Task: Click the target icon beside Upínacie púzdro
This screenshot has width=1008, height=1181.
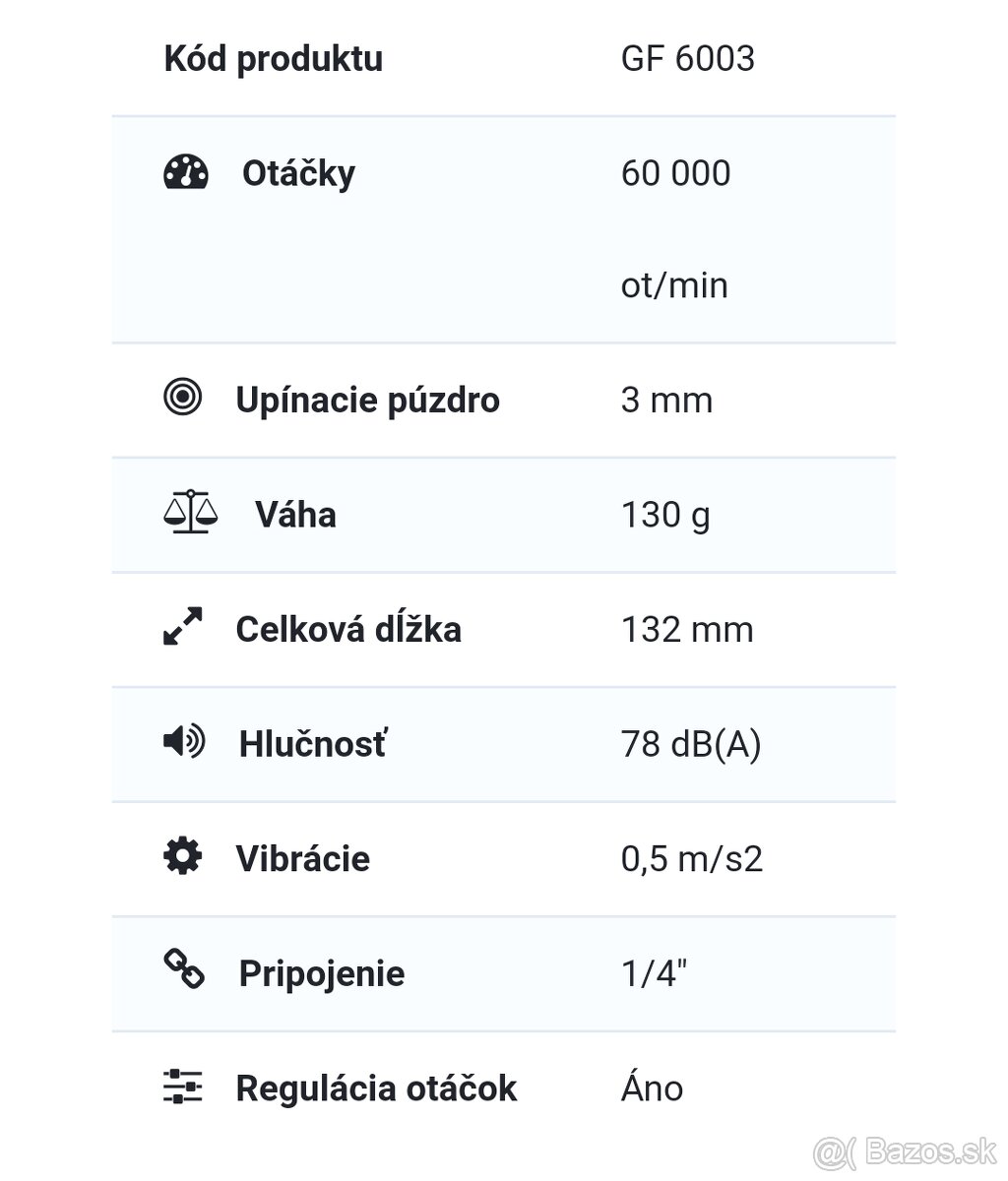Action: 182,398
